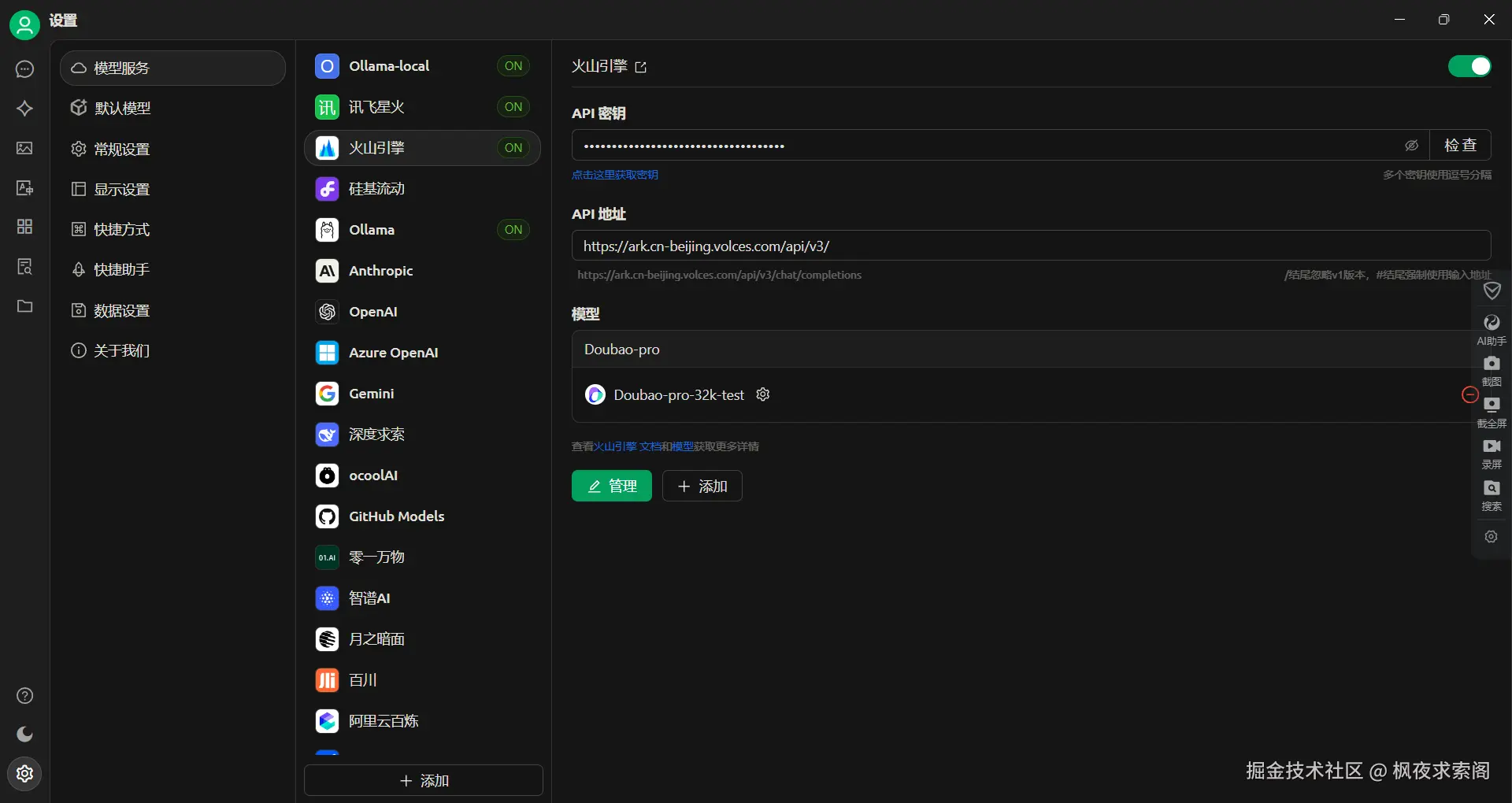Click the shield icon on floating toolbar

(1492, 291)
